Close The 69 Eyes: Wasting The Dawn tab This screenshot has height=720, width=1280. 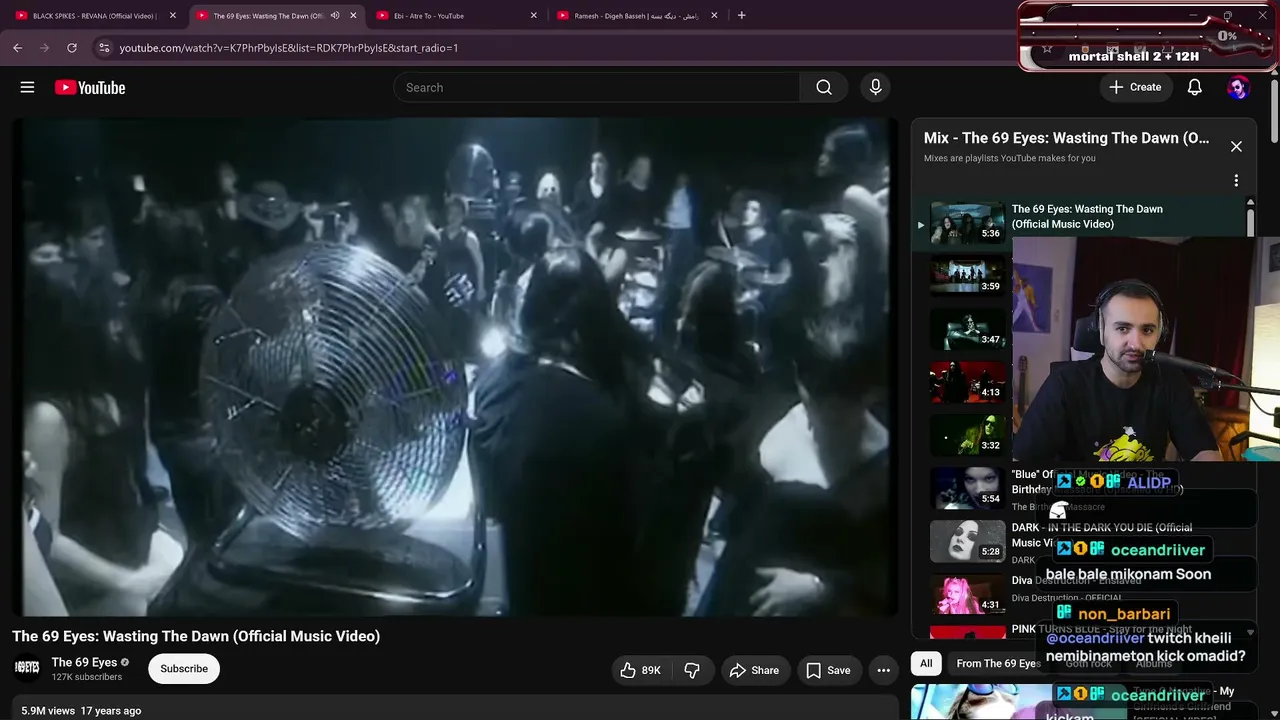353,15
